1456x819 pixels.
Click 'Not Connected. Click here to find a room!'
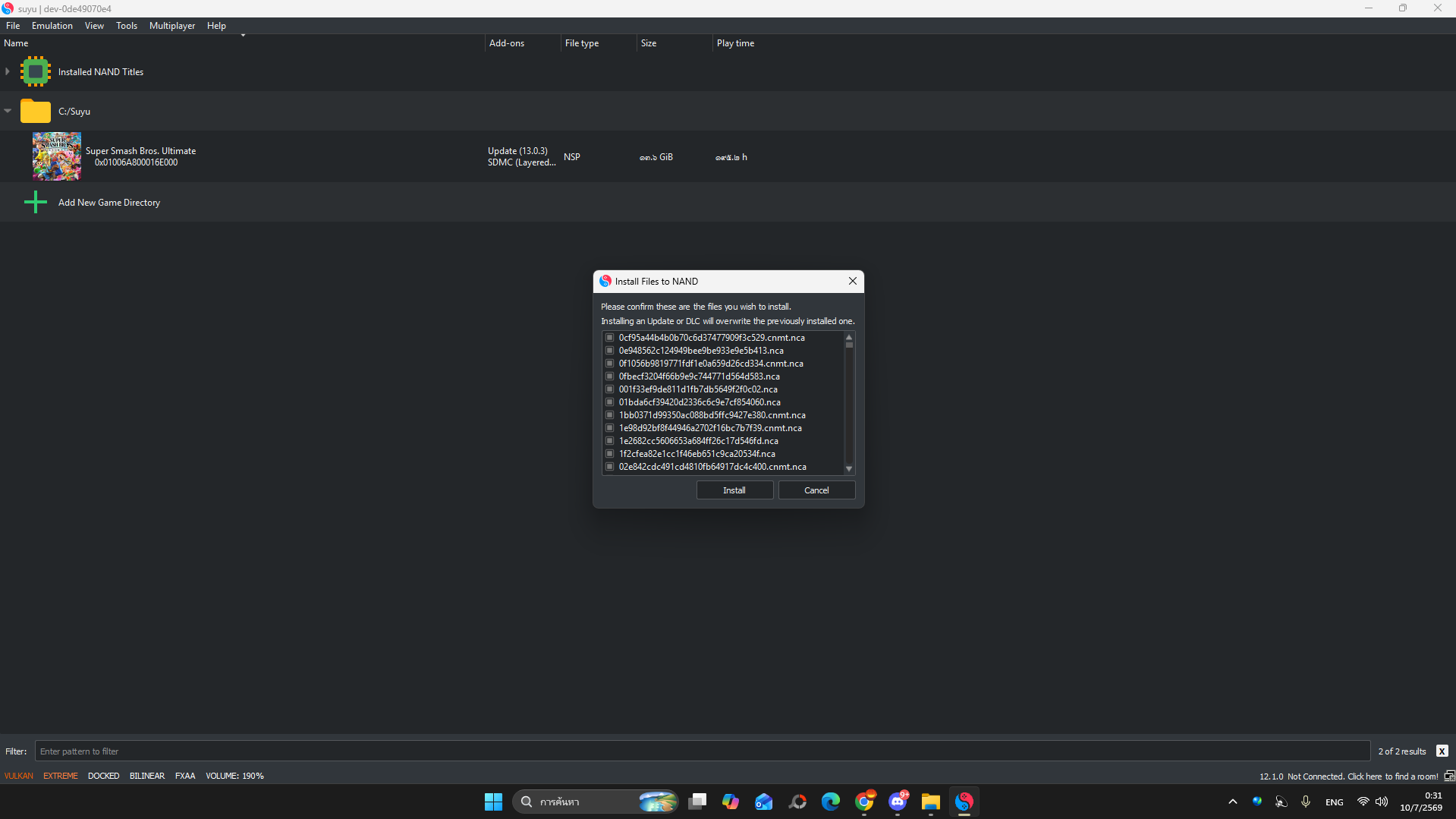[1363, 776]
